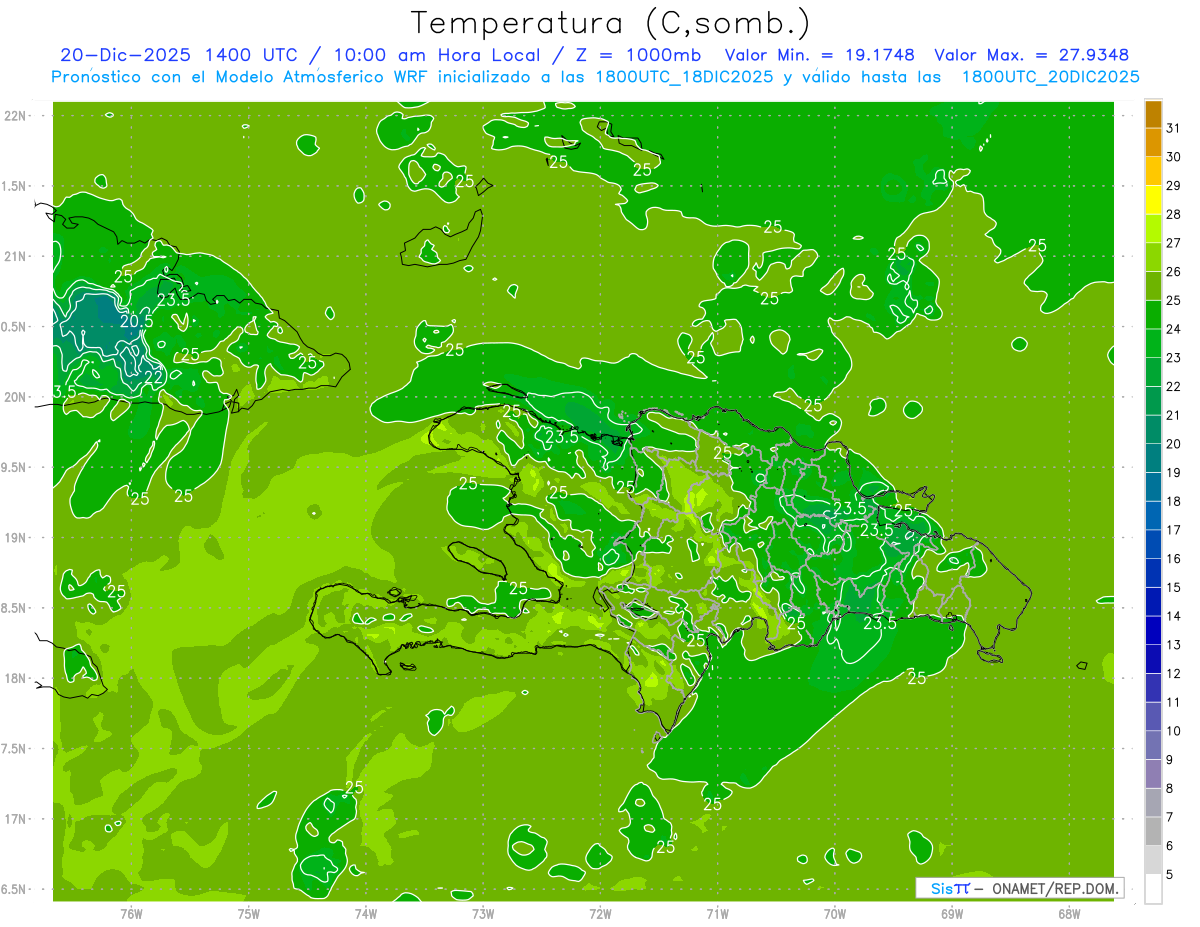The image size is (1200, 927).
Task: Click color scale value "15"
Action: point(1174,587)
